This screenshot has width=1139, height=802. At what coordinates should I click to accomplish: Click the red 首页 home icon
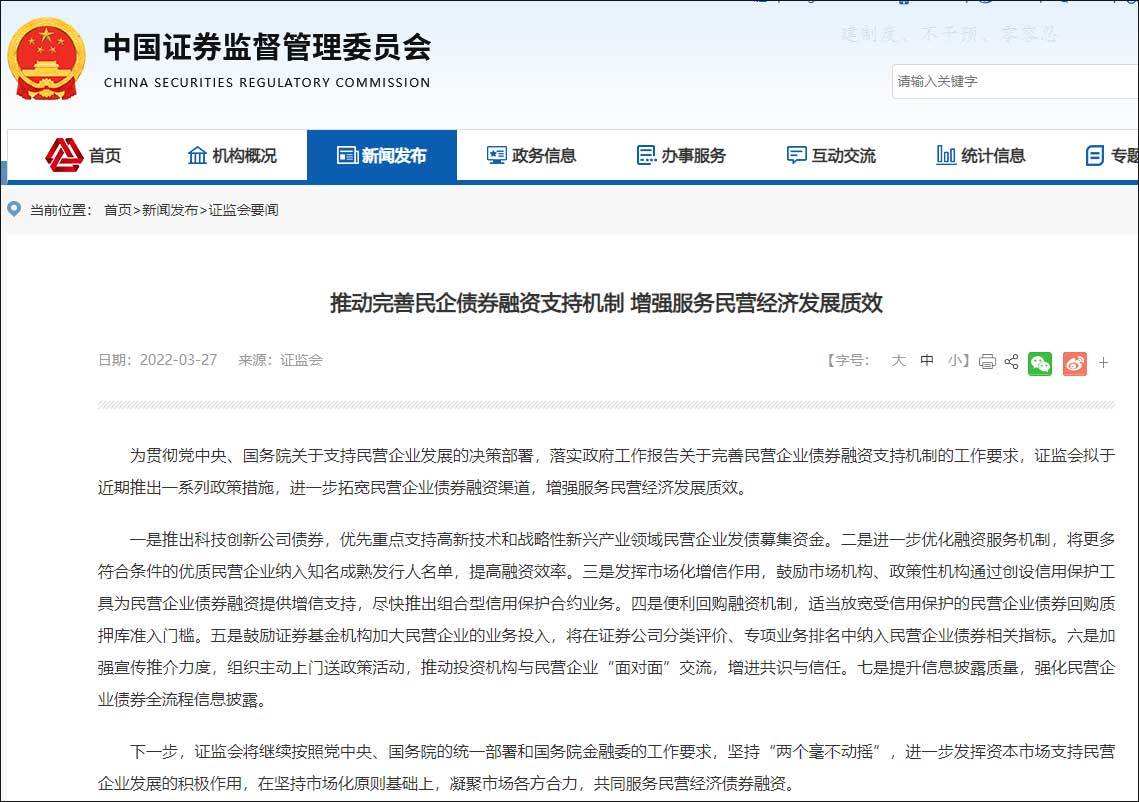click(x=64, y=155)
